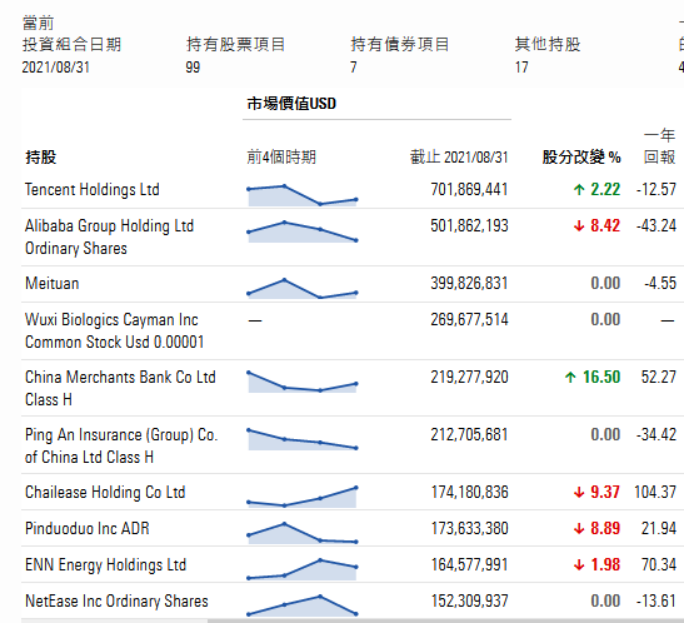Image resolution: width=684 pixels, height=623 pixels.
Task: View the Chailease Holding sparkline chart
Action: click(x=302, y=497)
